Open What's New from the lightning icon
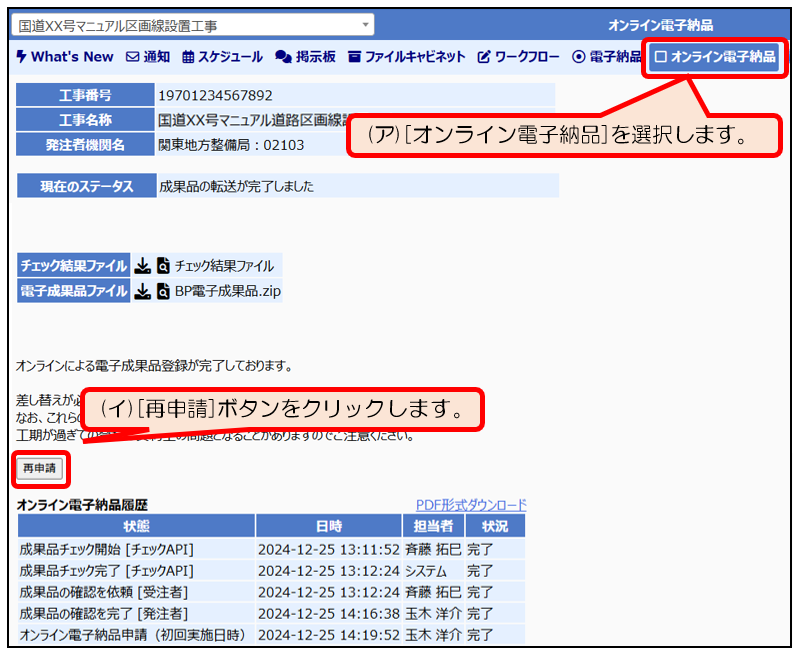 [65, 57]
